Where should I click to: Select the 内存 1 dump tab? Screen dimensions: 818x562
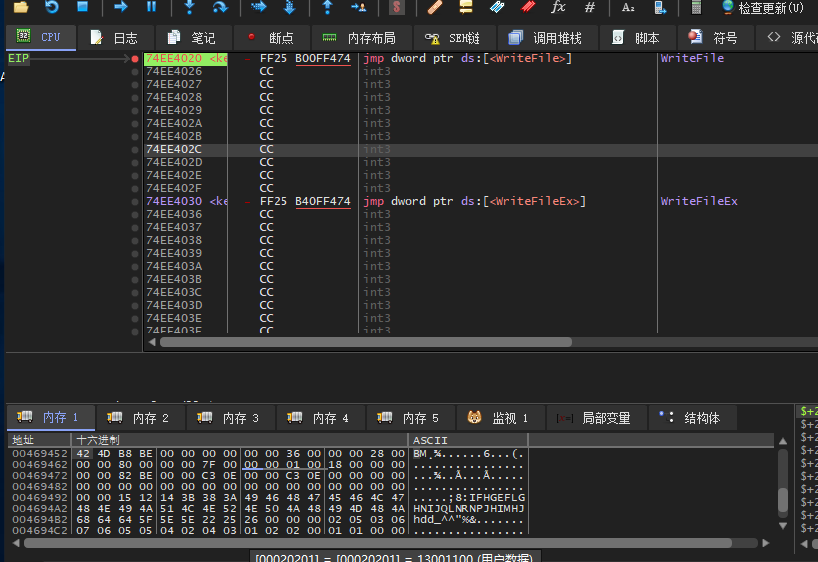click(50, 417)
